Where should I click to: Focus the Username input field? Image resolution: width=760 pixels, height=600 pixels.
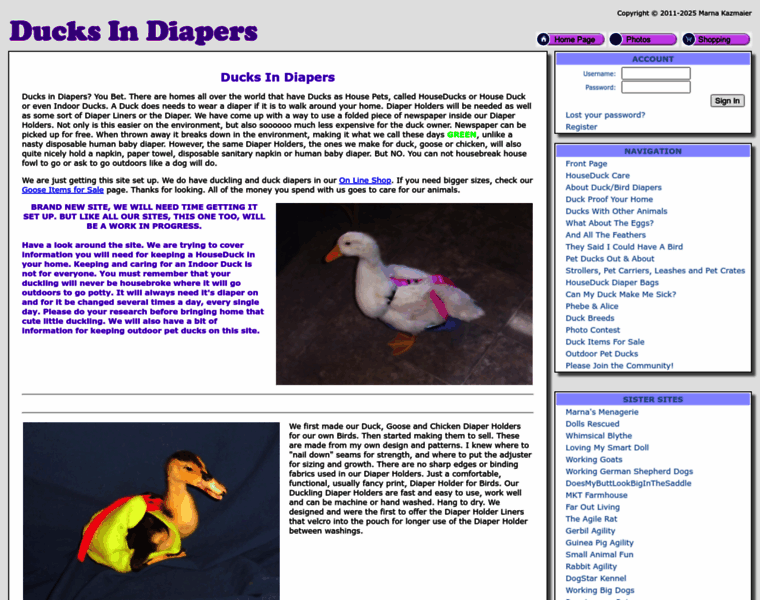click(656, 74)
